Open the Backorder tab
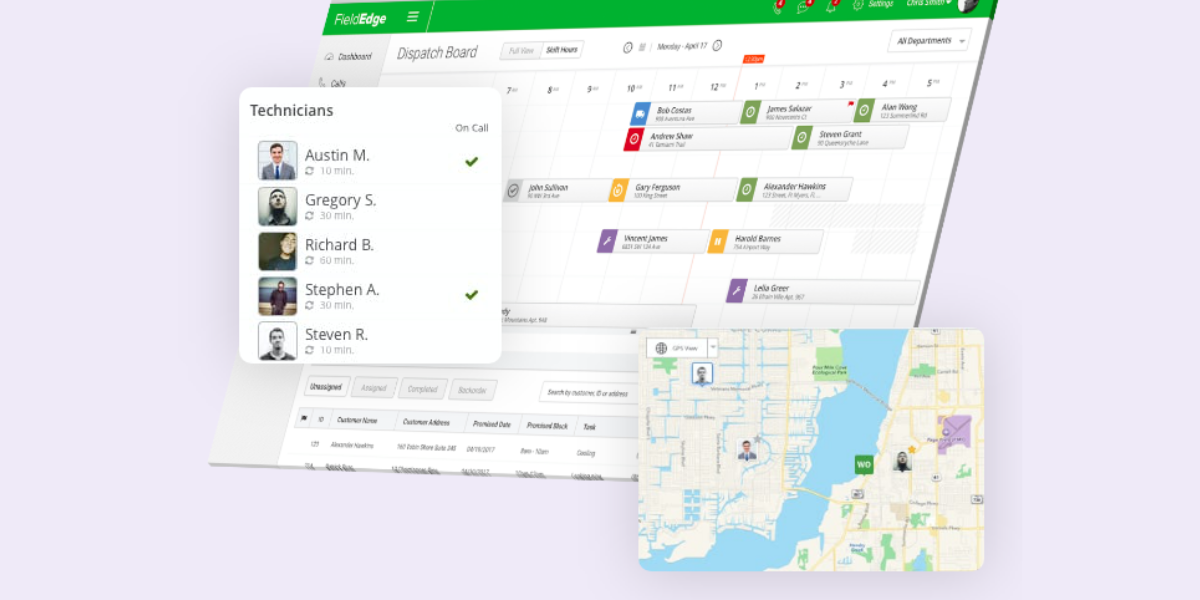This screenshot has height=600, width=1200. (471, 389)
